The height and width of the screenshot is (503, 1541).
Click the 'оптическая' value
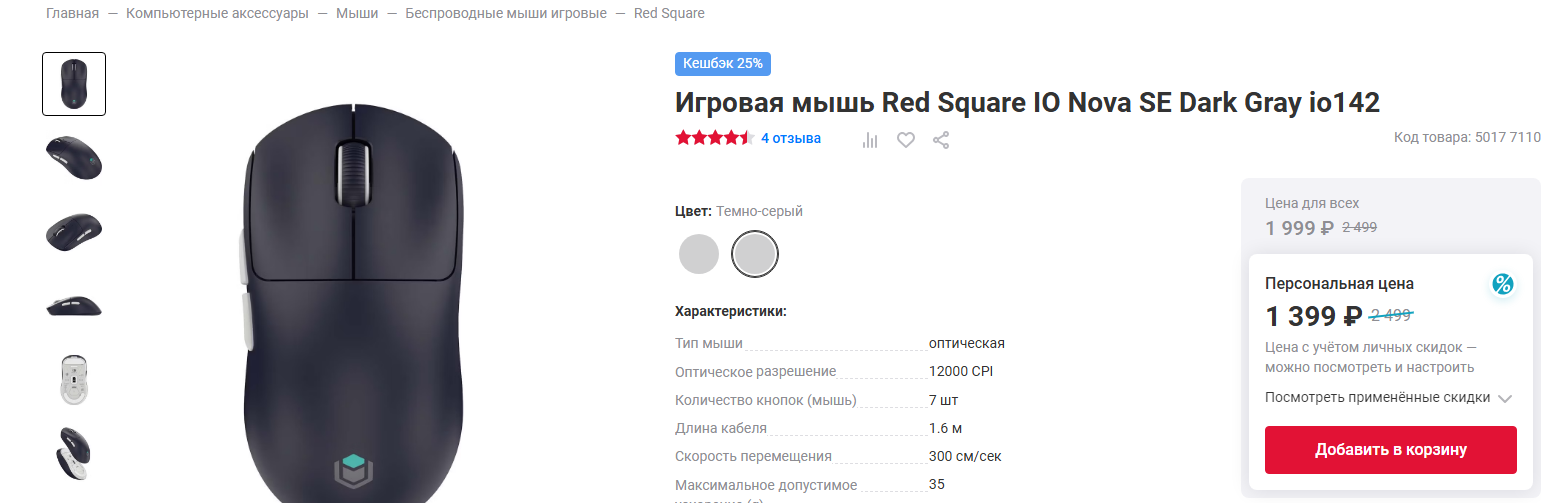(x=967, y=343)
